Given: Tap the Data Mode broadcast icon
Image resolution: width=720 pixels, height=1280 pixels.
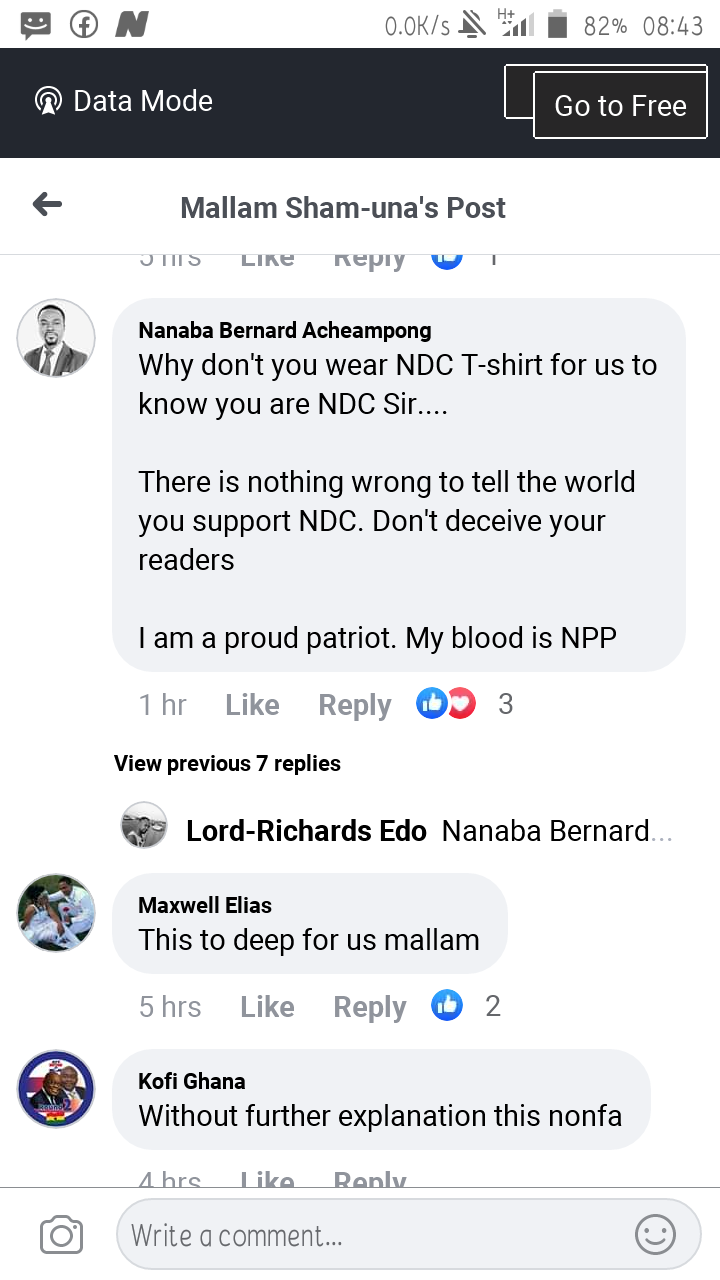Looking at the screenshot, I should point(47,101).
